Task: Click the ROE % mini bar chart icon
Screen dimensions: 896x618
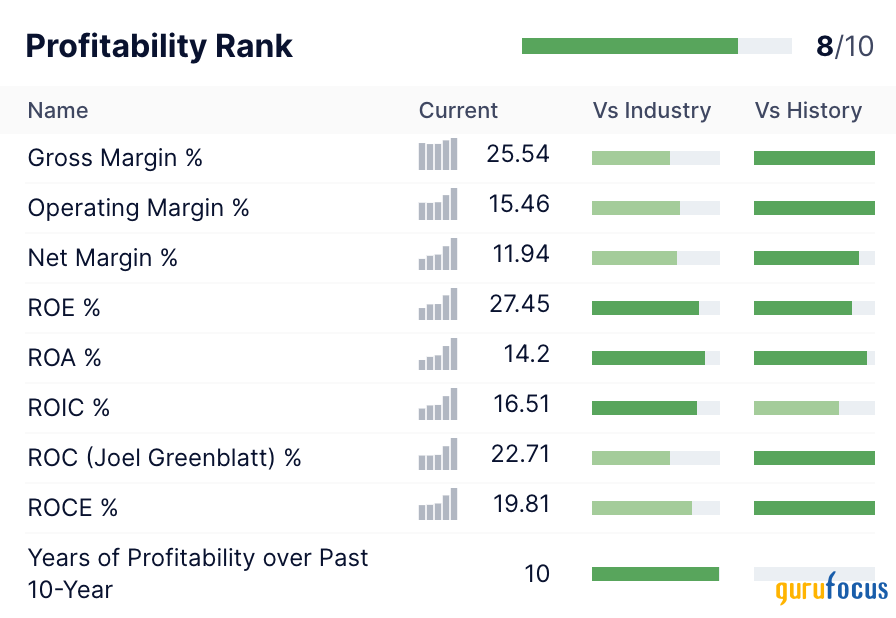Action: click(x=438, y=305)
